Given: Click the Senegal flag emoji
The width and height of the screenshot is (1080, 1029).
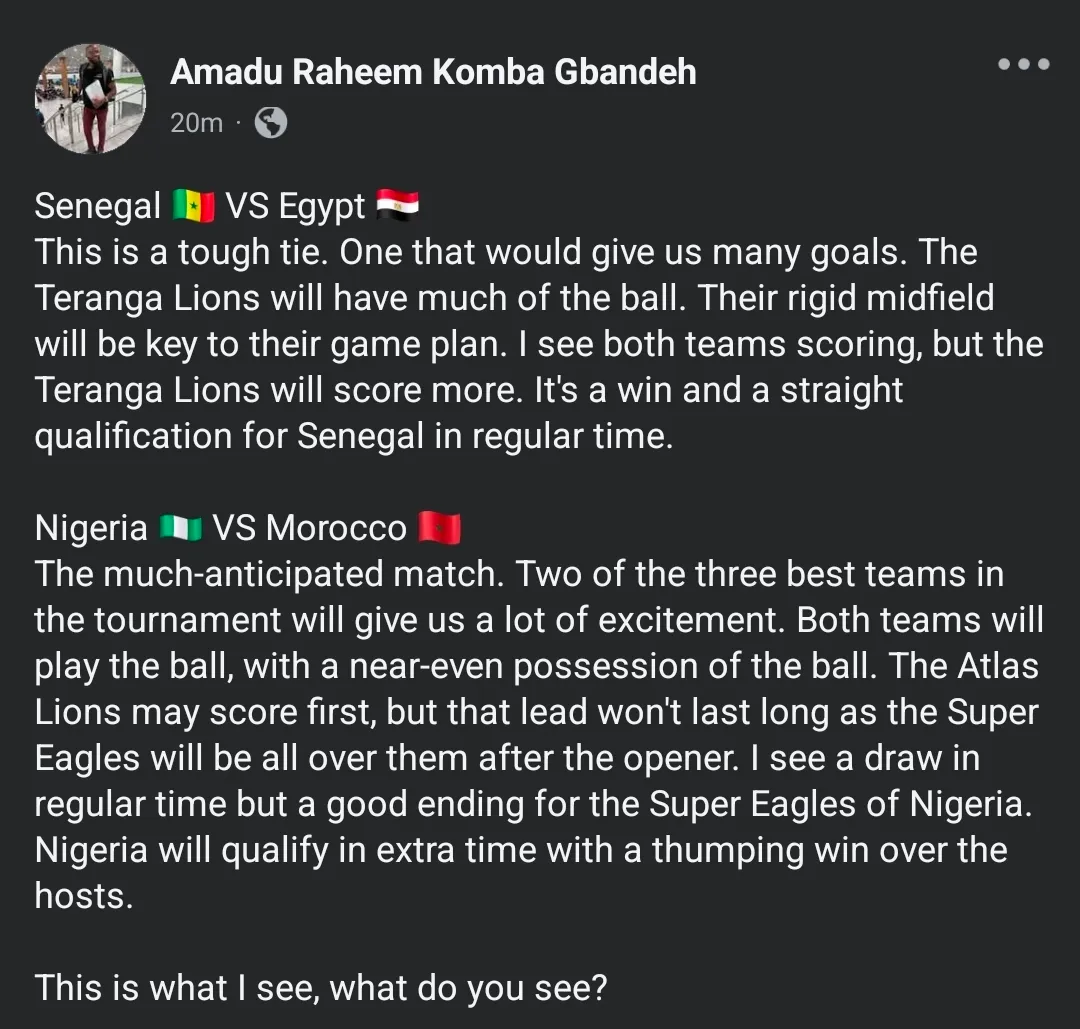Looking at the screenshot, I should click(193, 206).
